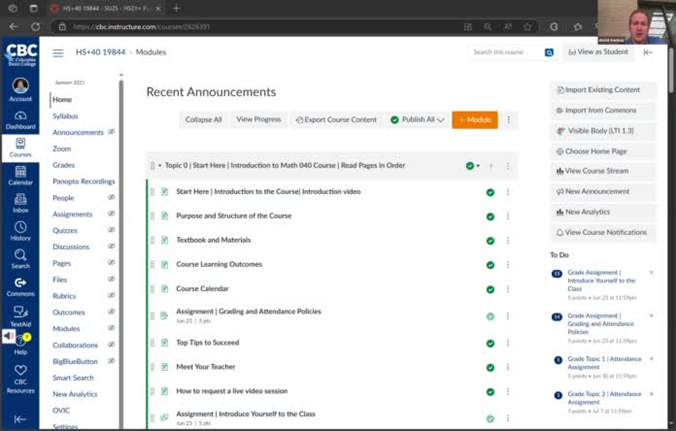Open Modules in course navigation

pos(66,328)
